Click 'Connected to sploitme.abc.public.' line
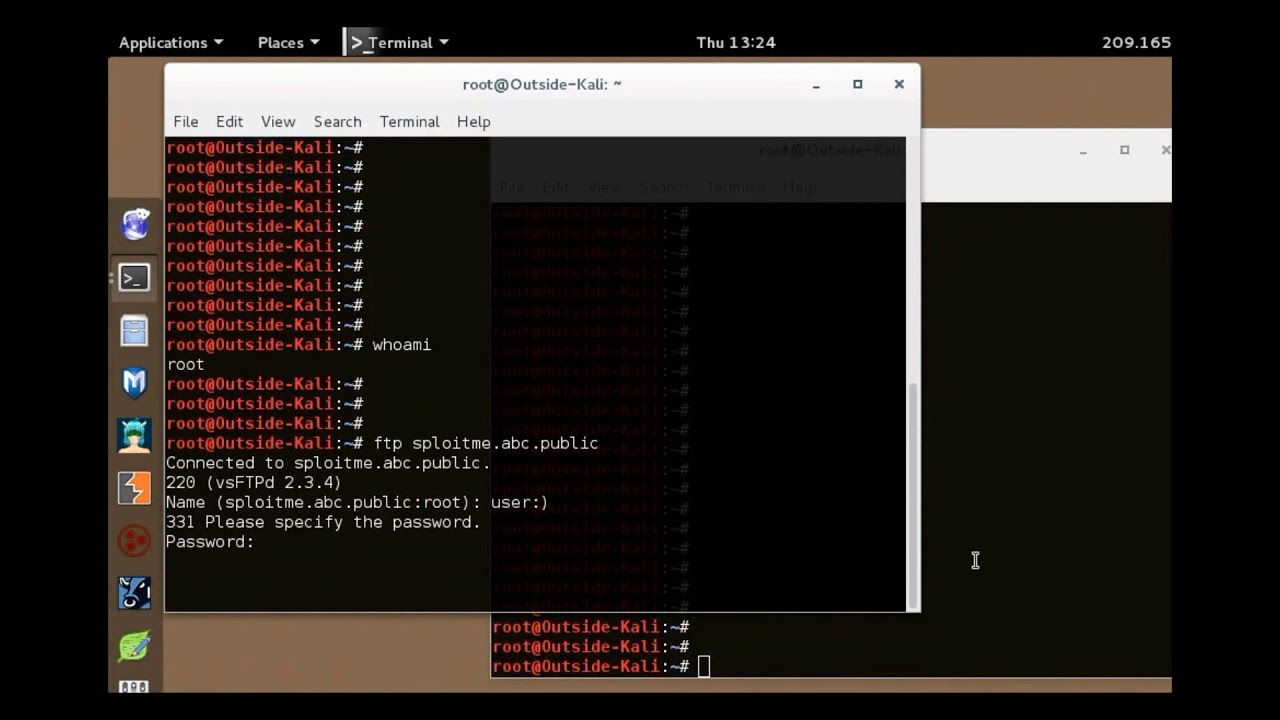The height and width of the screenshot is (720, 1280). pyautogui.click(x=328, y=463)
